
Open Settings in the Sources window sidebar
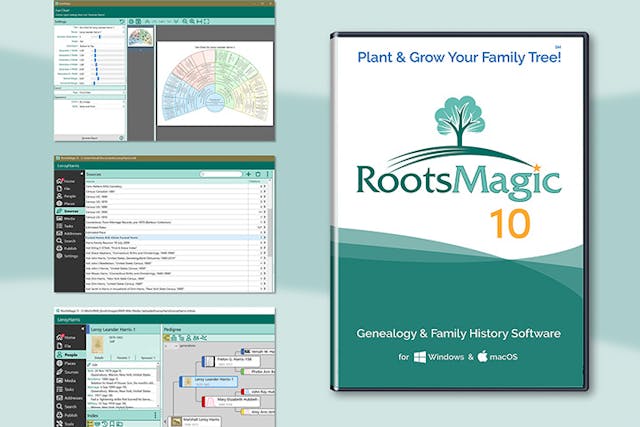pyautogui.click(x=67, y=256)
